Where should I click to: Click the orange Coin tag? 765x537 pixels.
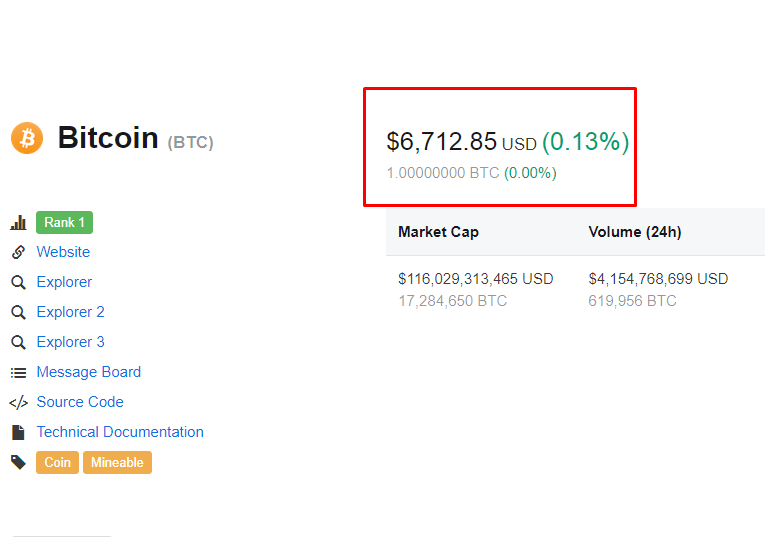point(57,462)
